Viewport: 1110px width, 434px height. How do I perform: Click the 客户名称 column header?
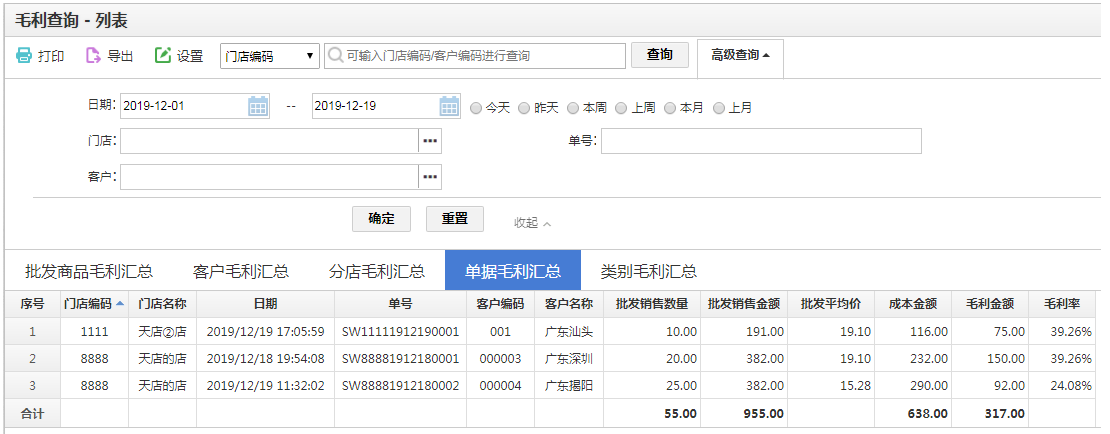point(569,304)
